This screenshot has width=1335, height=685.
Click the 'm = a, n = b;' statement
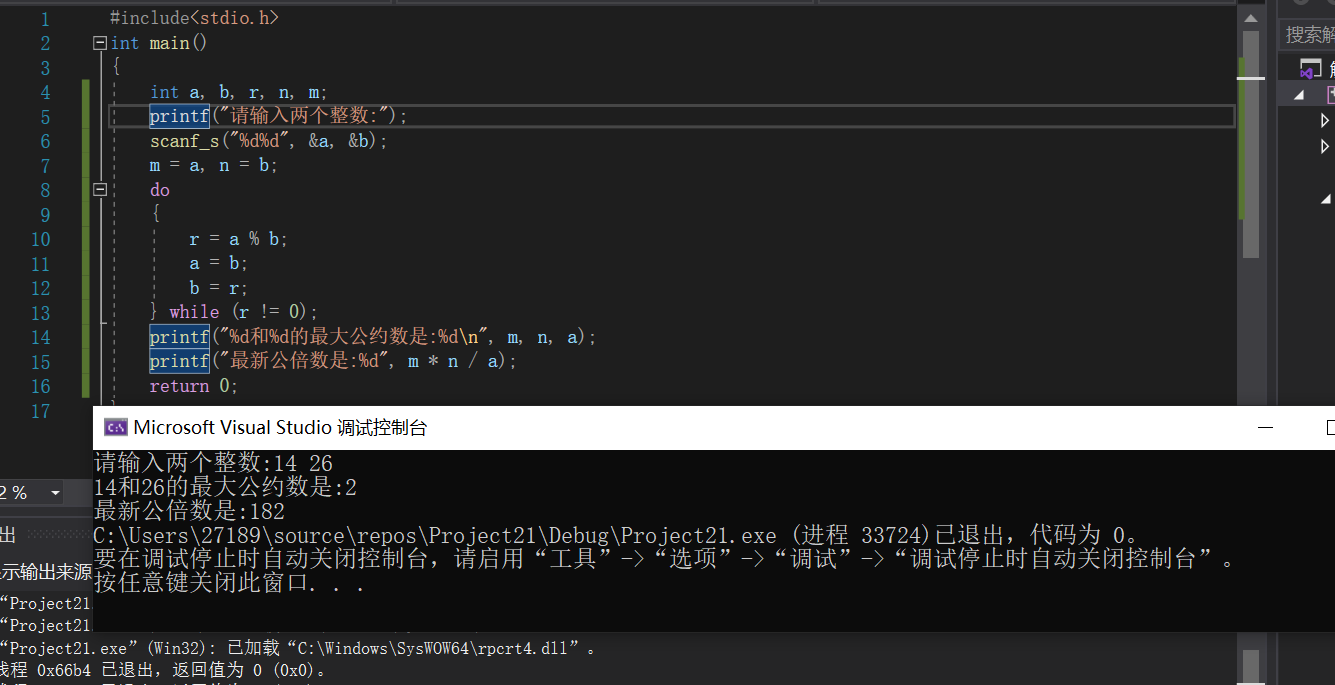214,165
